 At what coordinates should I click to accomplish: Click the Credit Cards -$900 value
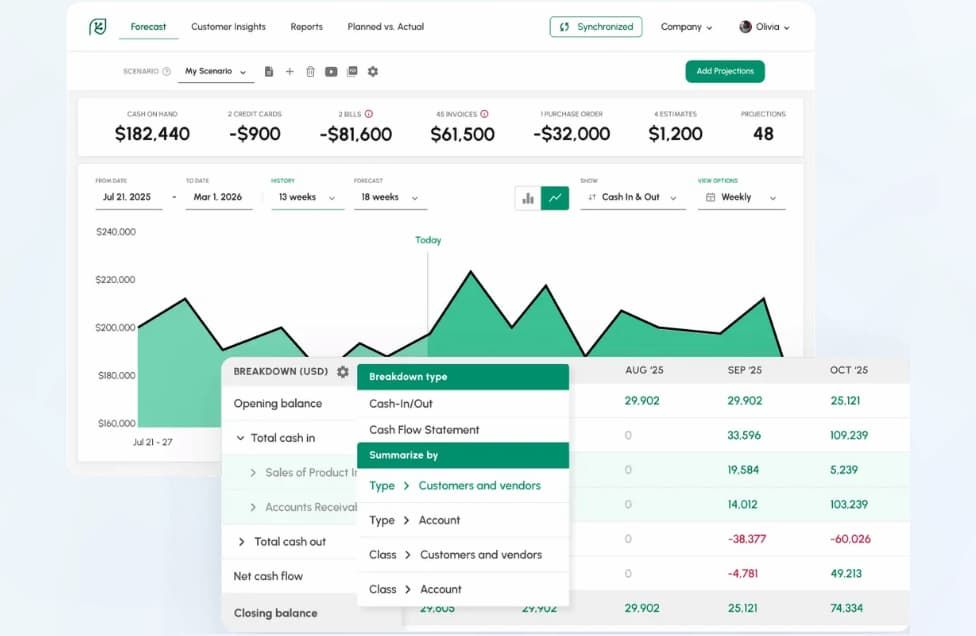tap(255, 134)
